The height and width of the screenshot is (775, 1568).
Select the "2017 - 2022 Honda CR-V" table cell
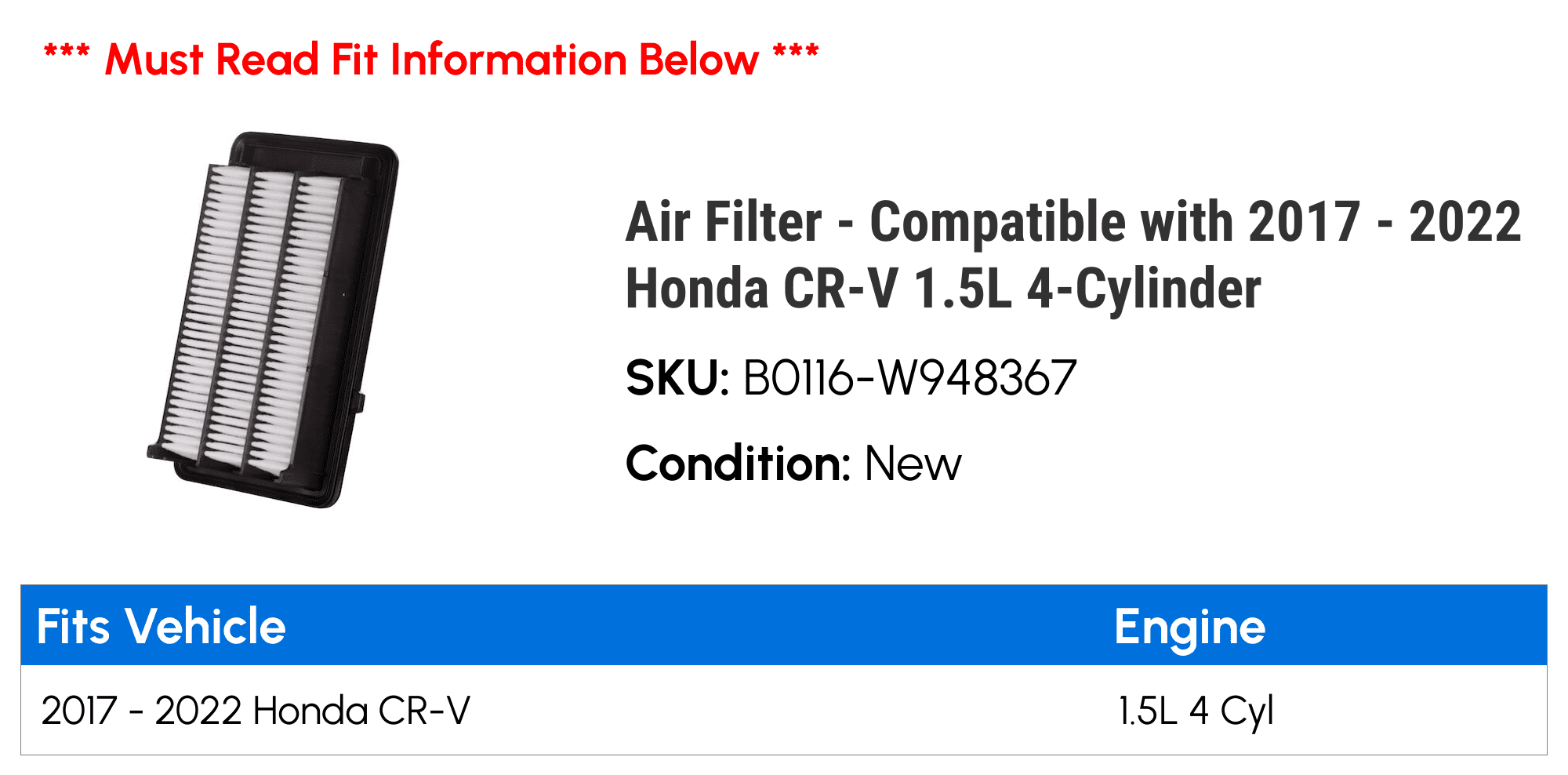click(x=256, y=711)
